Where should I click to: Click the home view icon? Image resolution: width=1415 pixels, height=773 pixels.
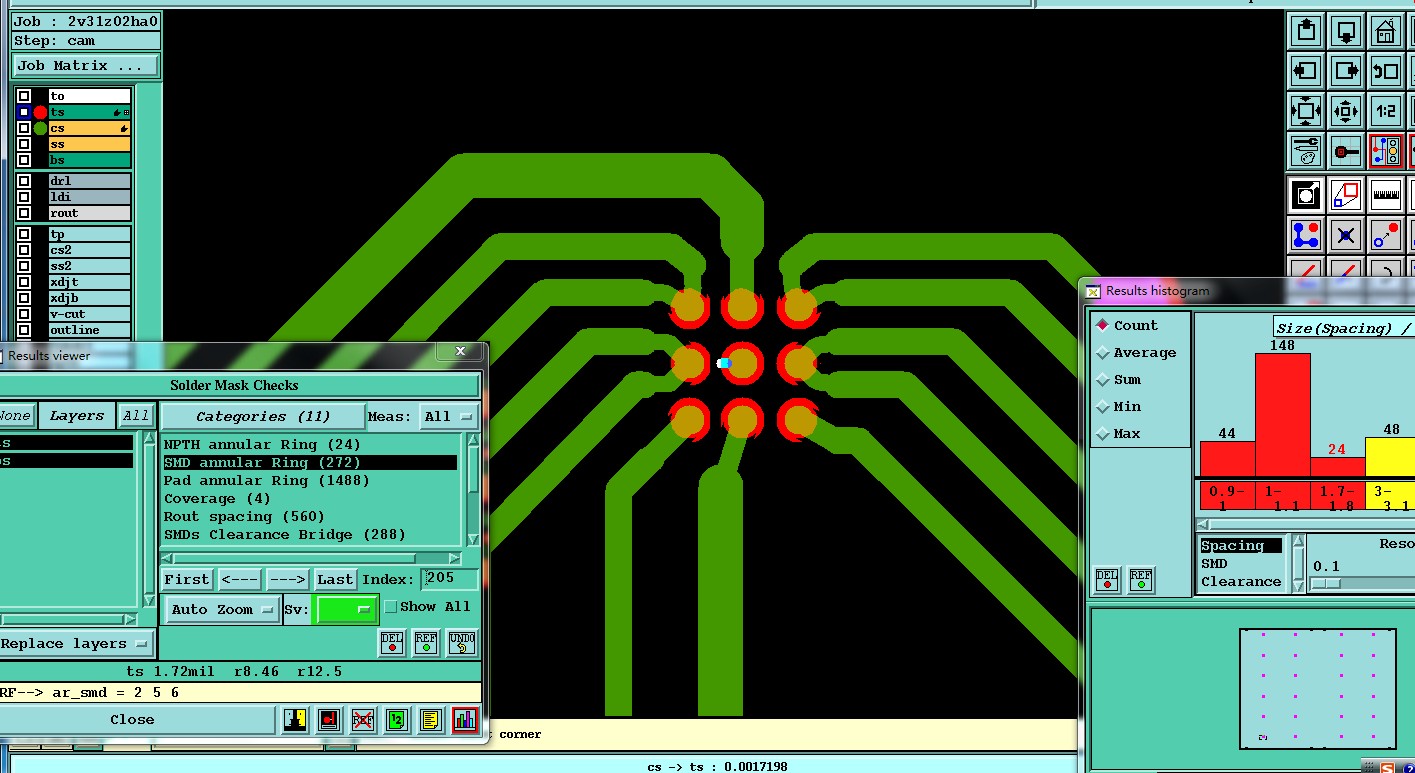(x=1386, y=31)
